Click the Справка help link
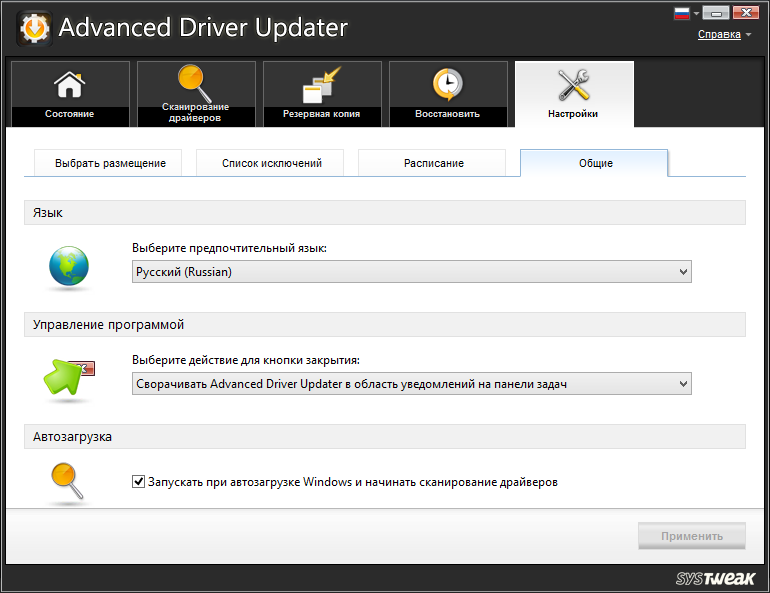 click(718, 34)
